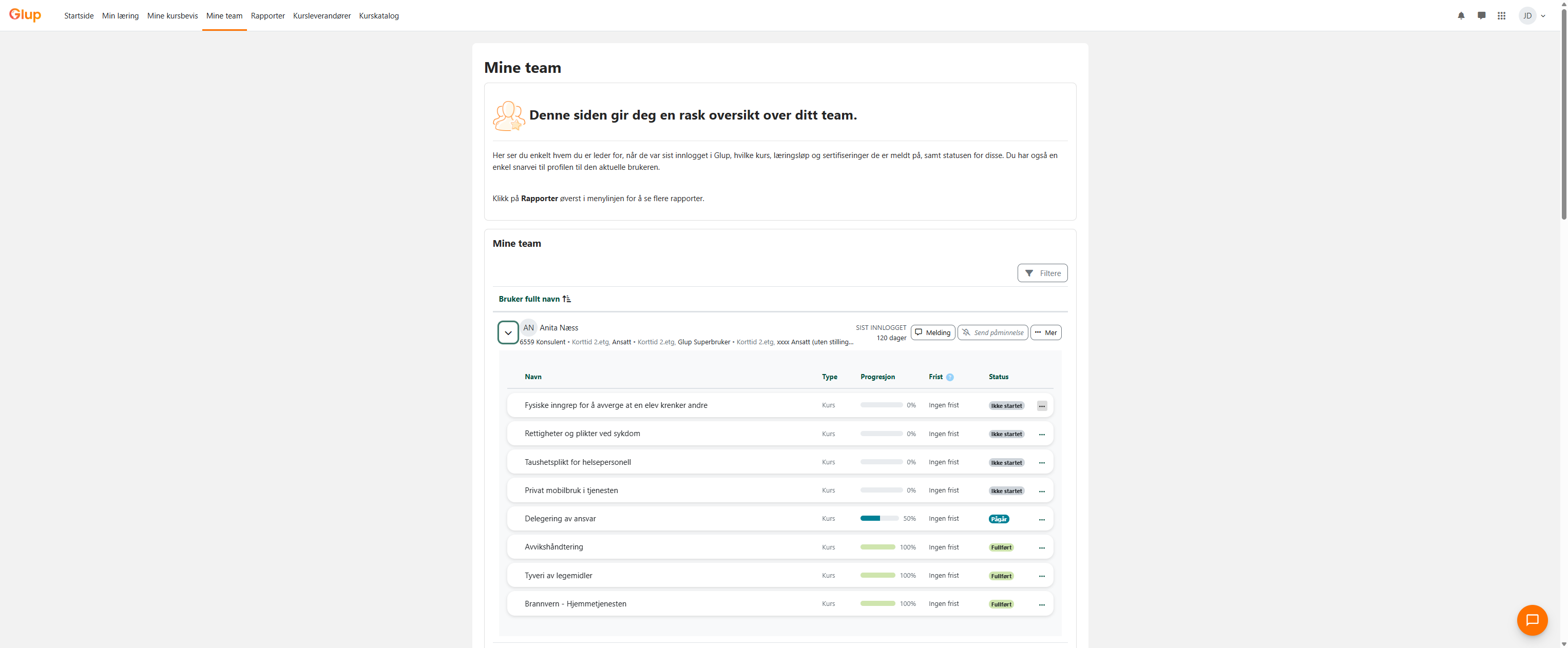Open the notifications bell
Screen dimensions: 1568x648
coord(1461,16)
